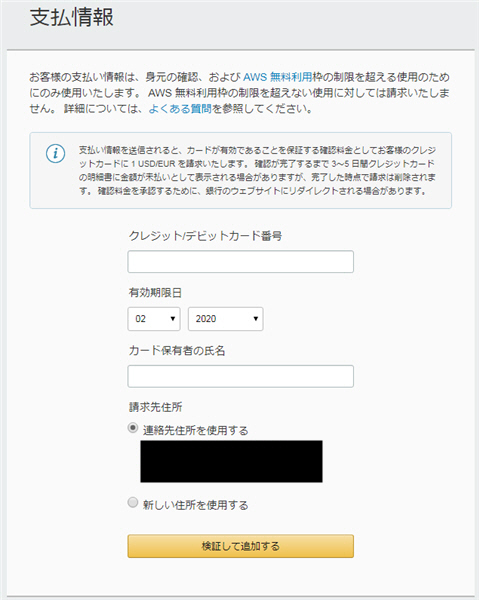Select the 連絡先住所を使用する radio button
This screenshot has width=479, height=600.
(133, 427)
